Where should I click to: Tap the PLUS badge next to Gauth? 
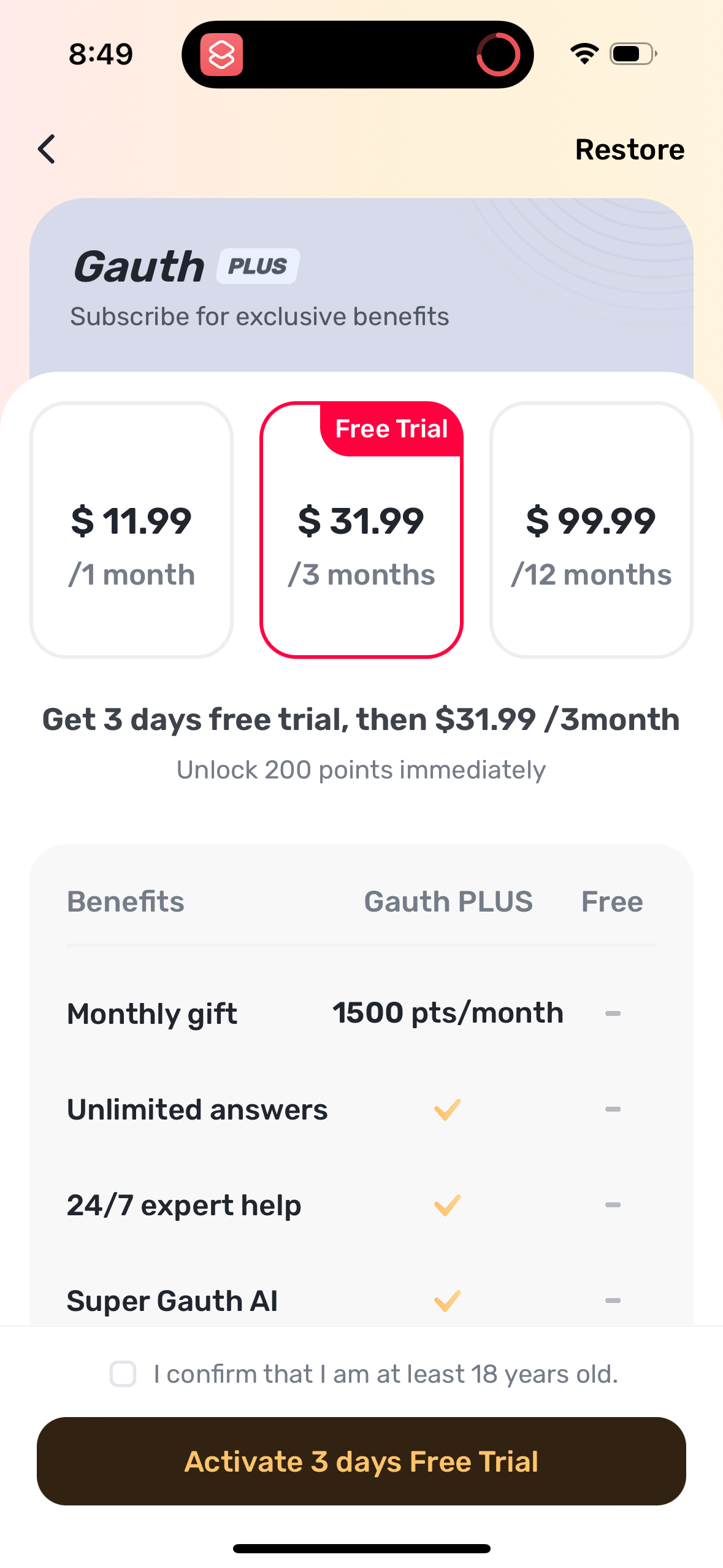coord(258,266)
